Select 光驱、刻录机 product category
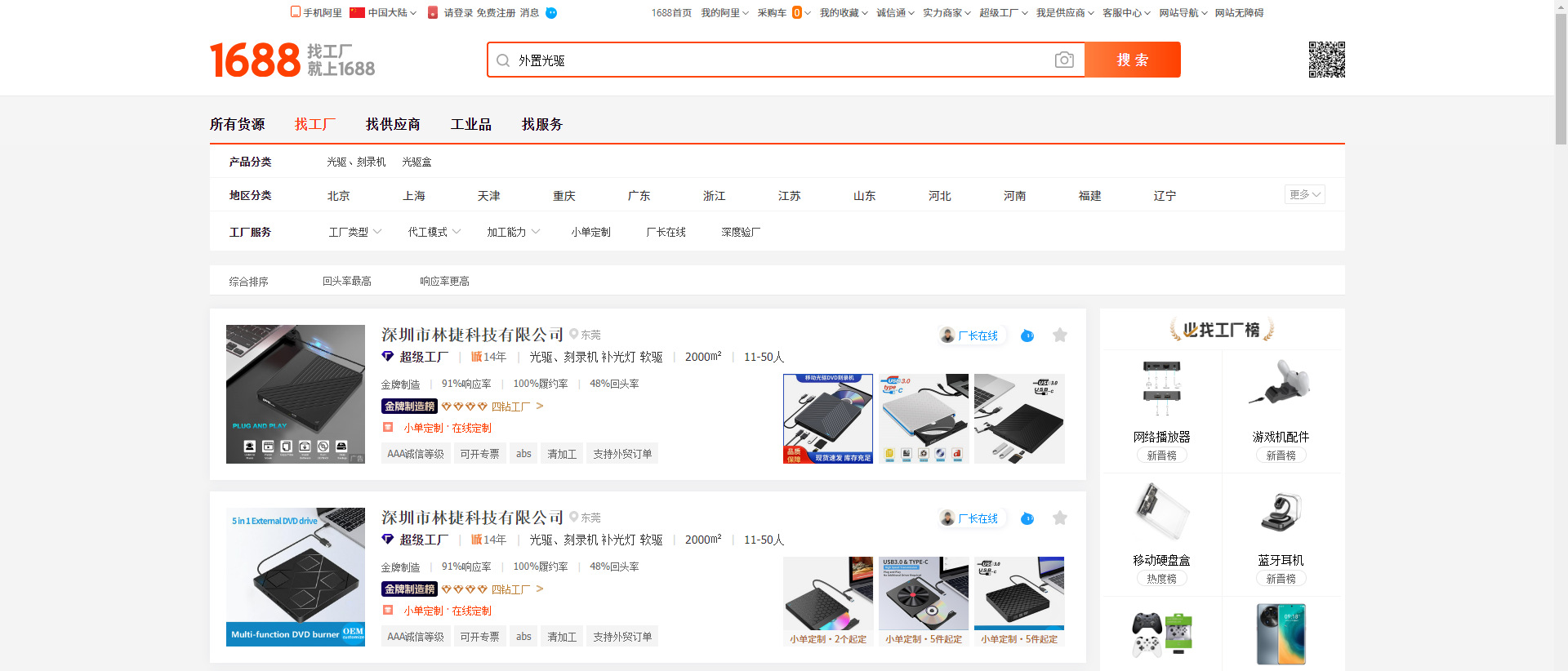Screen dimensions: 1568x671 coord(356,162)
